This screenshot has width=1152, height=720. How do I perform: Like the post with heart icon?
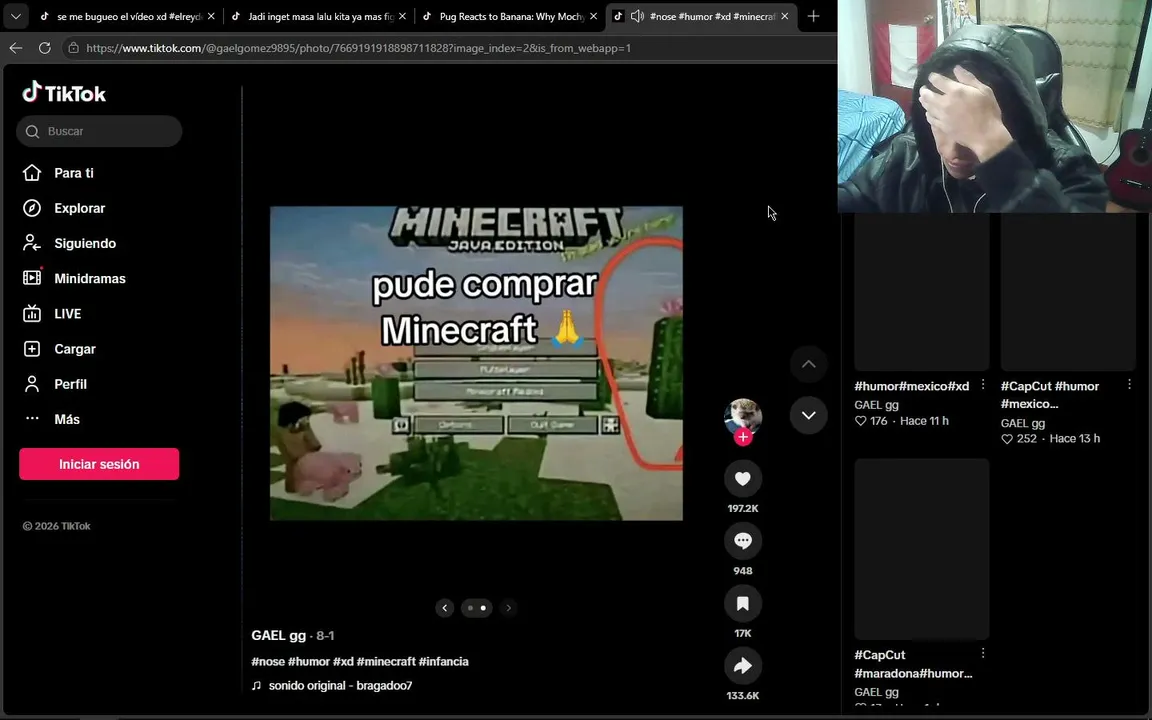(743, 478)
